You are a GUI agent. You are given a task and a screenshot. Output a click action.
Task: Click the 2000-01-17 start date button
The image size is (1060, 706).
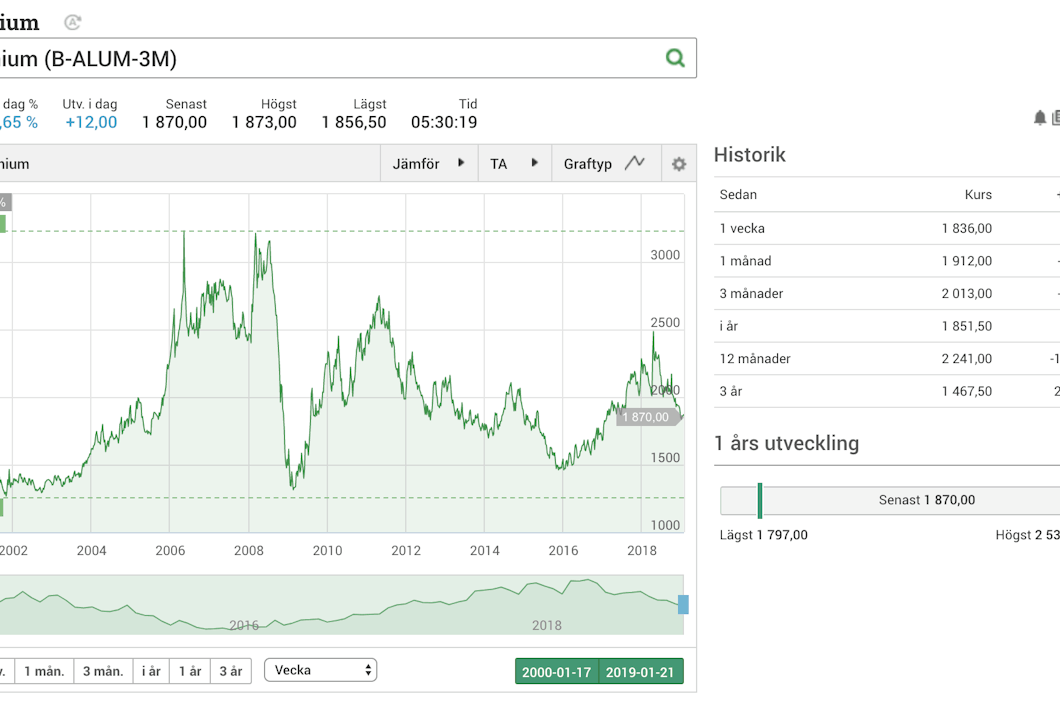556,672
